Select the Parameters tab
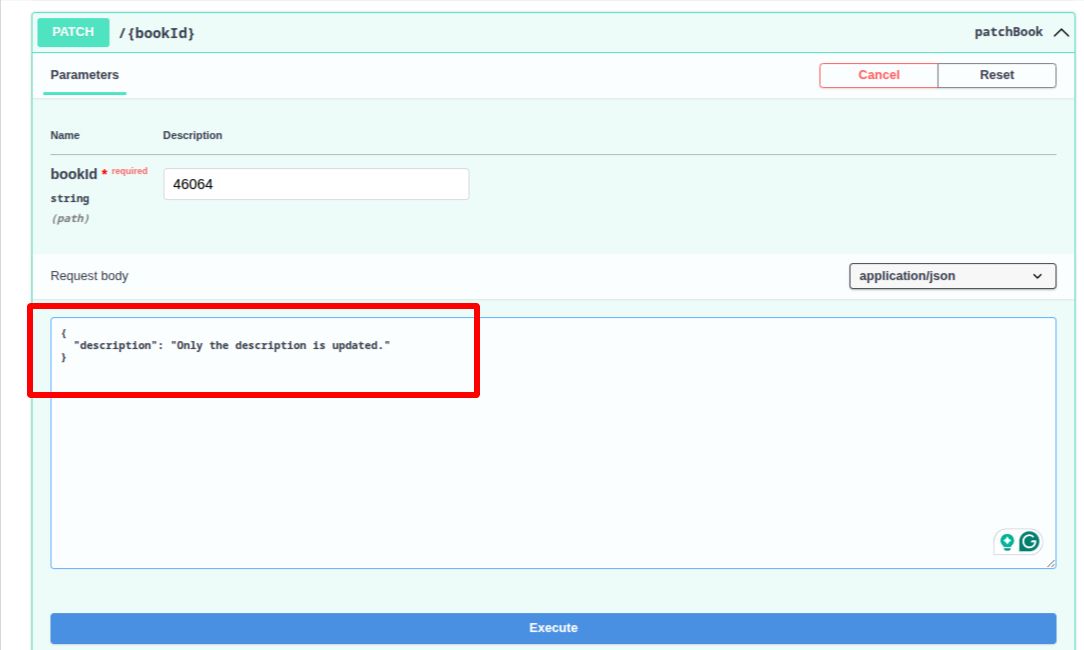 point(84,75)
